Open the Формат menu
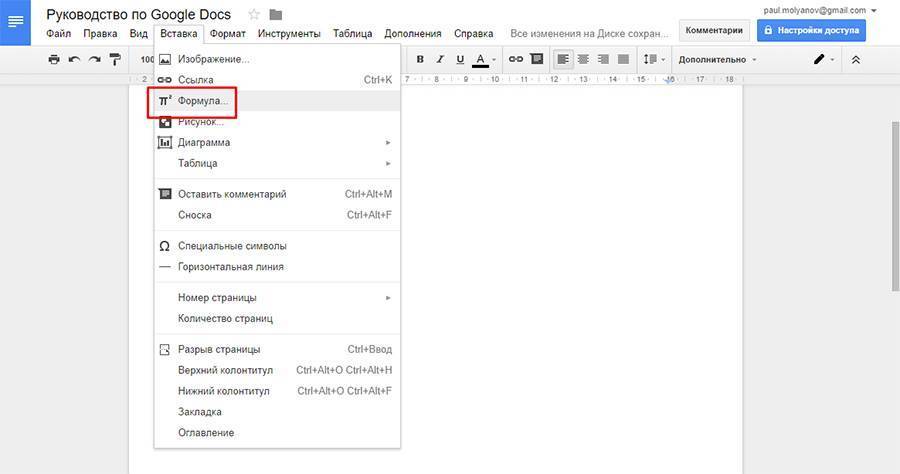900x474 pixels. pyautogui.click(x=228, y=33)
